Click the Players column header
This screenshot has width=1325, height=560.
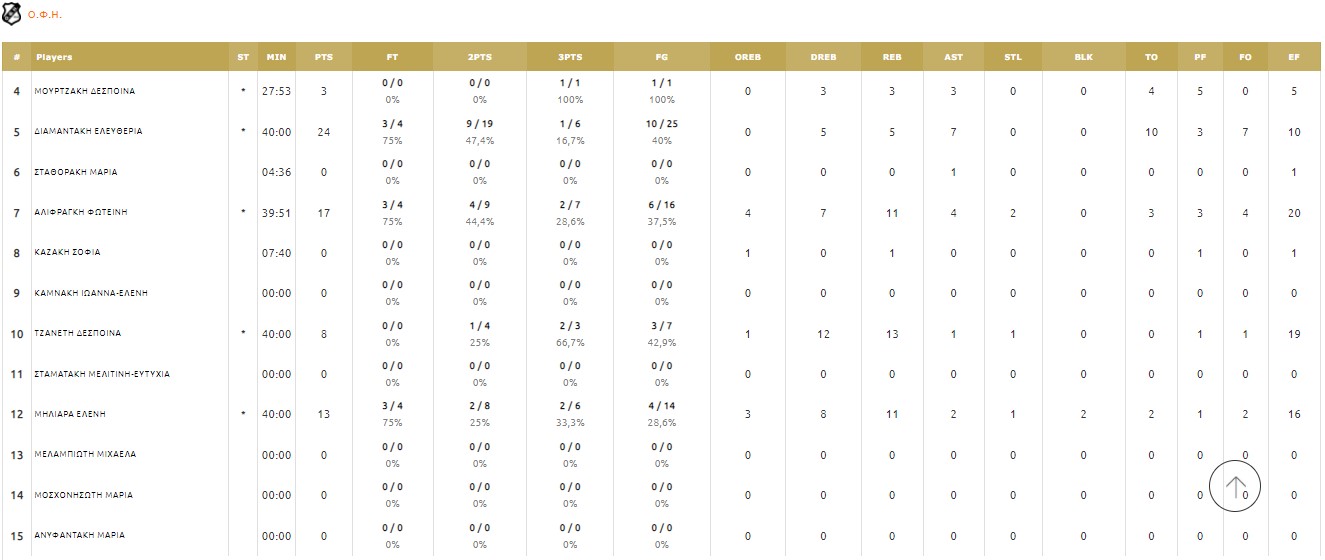54,57
